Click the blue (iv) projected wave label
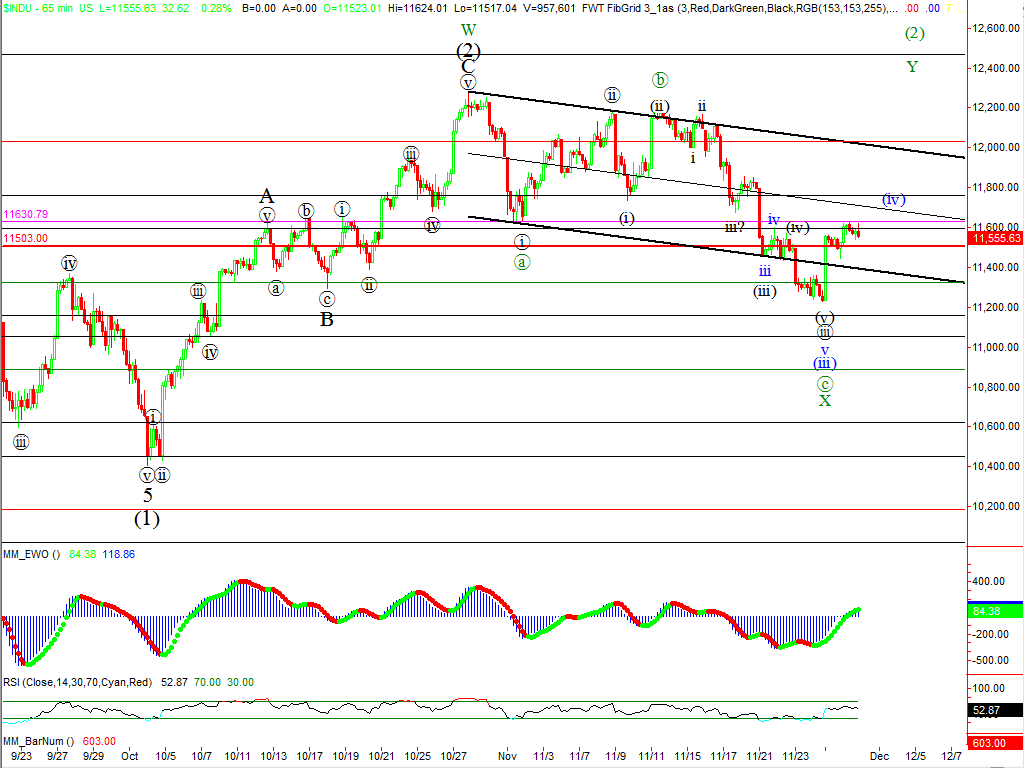The image size is (1024, 768). click(894, 200)
